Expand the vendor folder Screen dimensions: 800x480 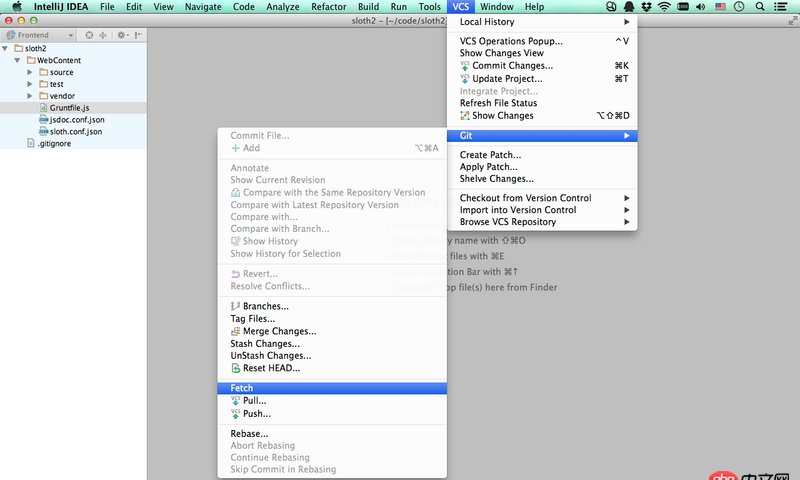pos(30,95)
